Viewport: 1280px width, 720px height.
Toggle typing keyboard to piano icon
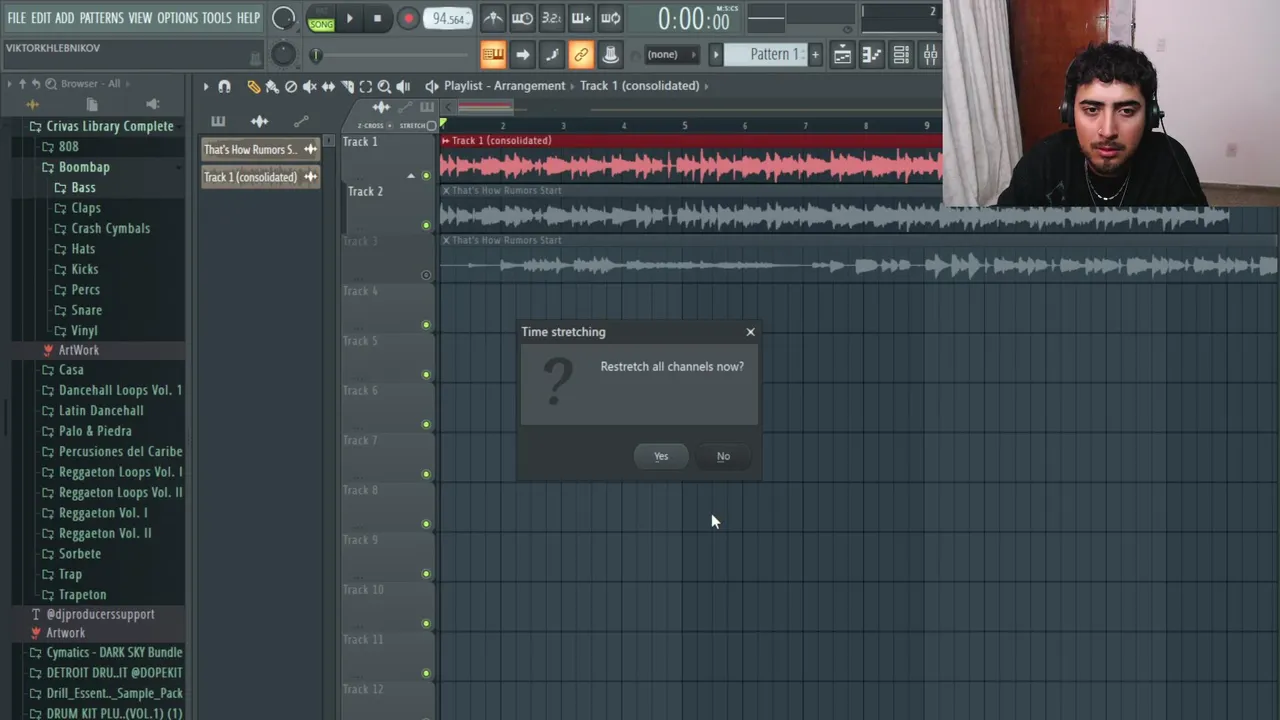(493, 54)
